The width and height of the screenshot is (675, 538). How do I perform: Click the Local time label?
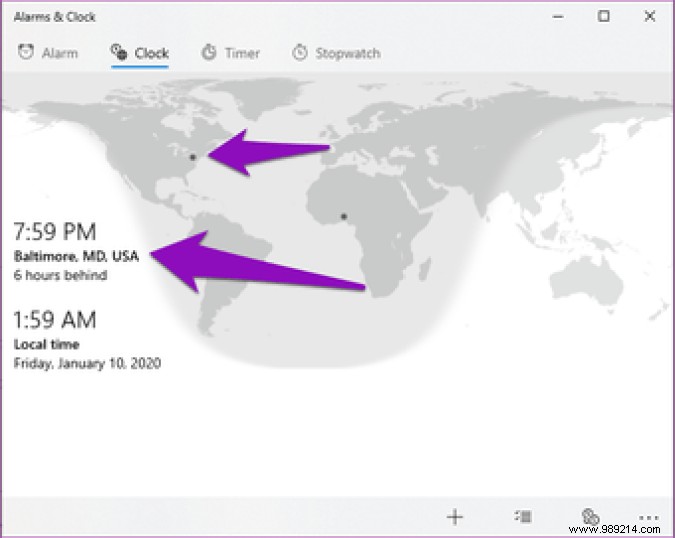tap(46, 344)
